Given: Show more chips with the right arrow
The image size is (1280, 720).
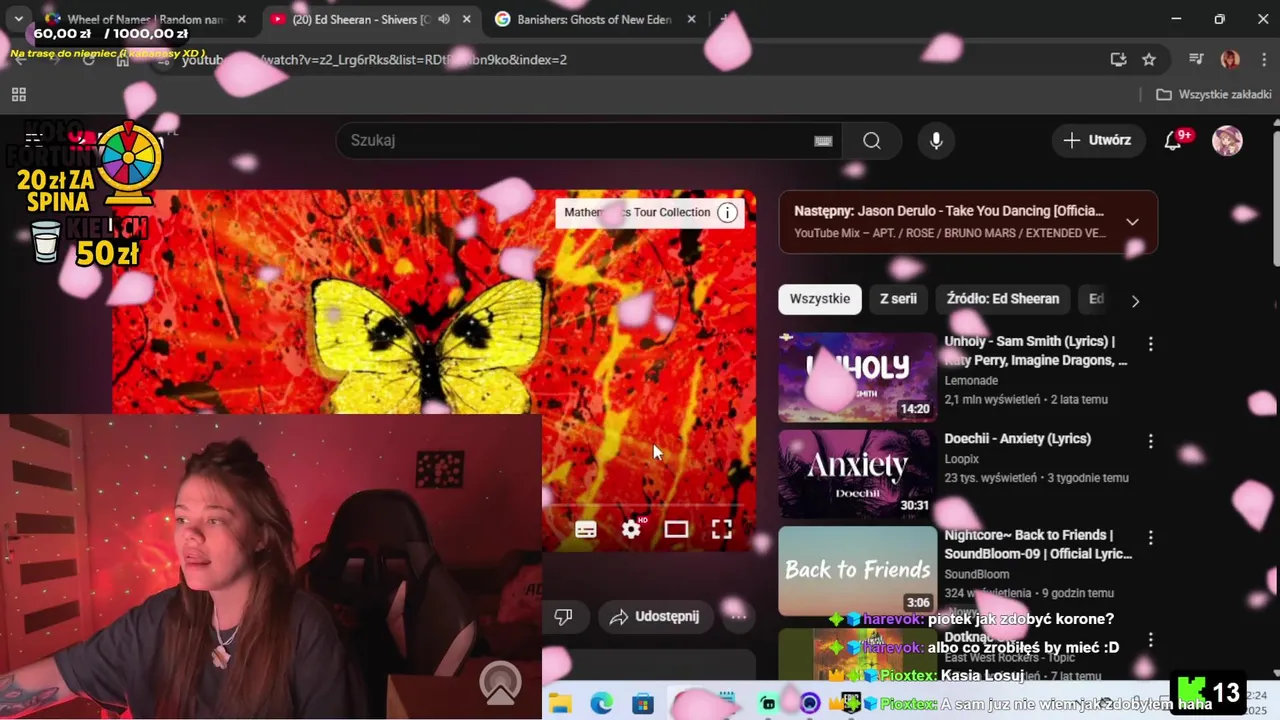Looking at the screenshot, I should [x=1135, y=301].
